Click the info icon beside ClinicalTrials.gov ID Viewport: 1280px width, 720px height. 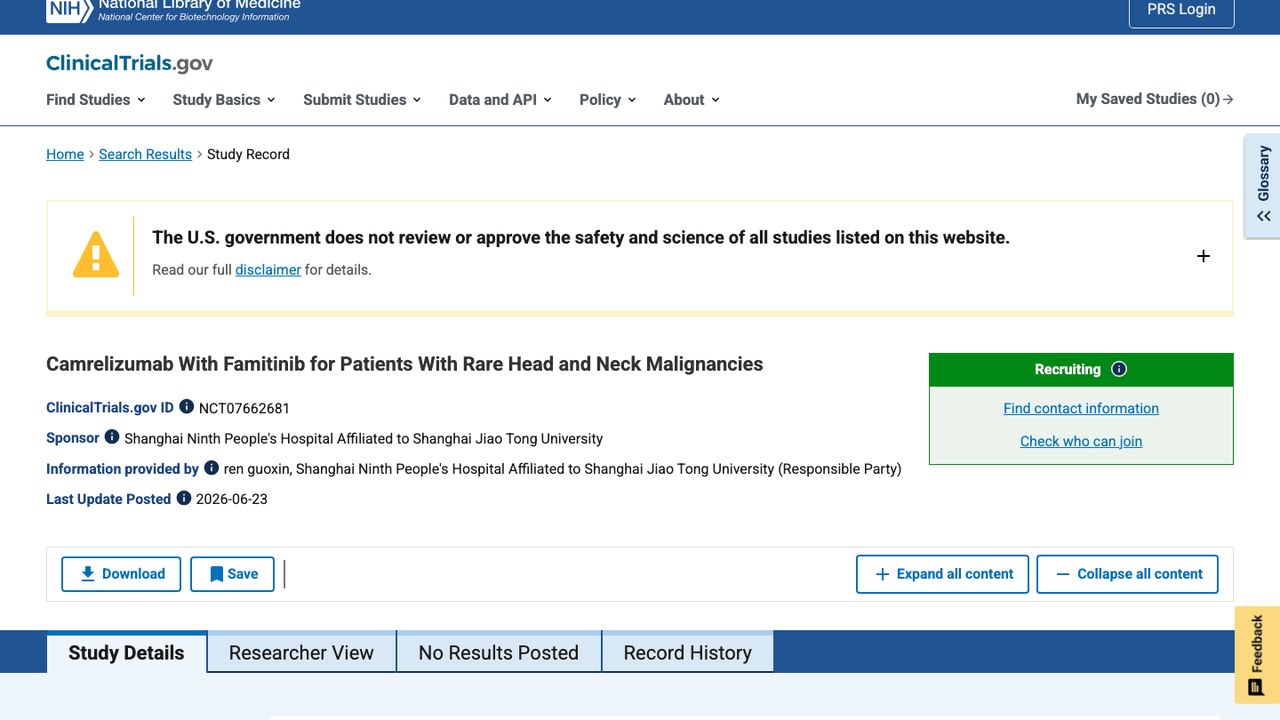pos(186,407)
